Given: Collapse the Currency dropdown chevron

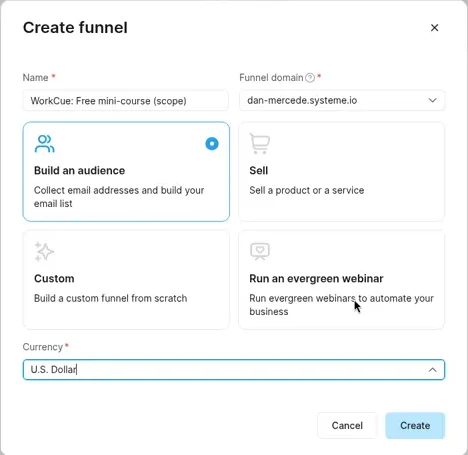Looking at the screenshot, I should pos(432,370).
